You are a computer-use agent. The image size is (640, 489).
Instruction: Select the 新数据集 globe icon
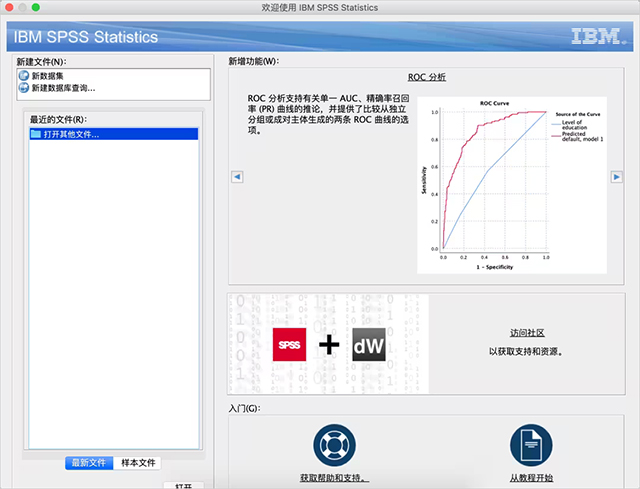[24, 76]
